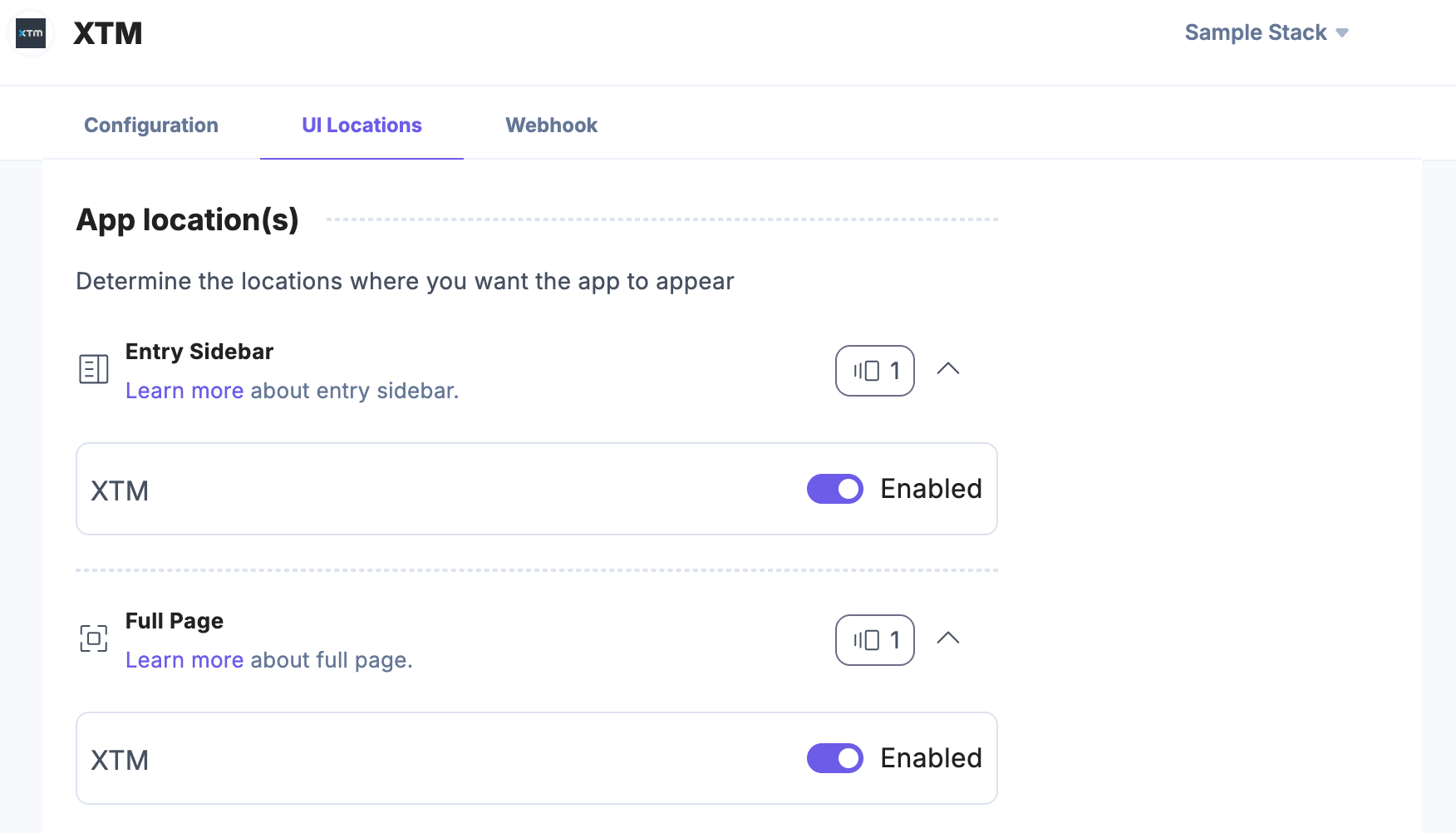The height and width of the screenshot is (833, 1456).
Task: Click the Sample Stack caret arrow
Action: pyautogui.click(x=1342, y=33)
